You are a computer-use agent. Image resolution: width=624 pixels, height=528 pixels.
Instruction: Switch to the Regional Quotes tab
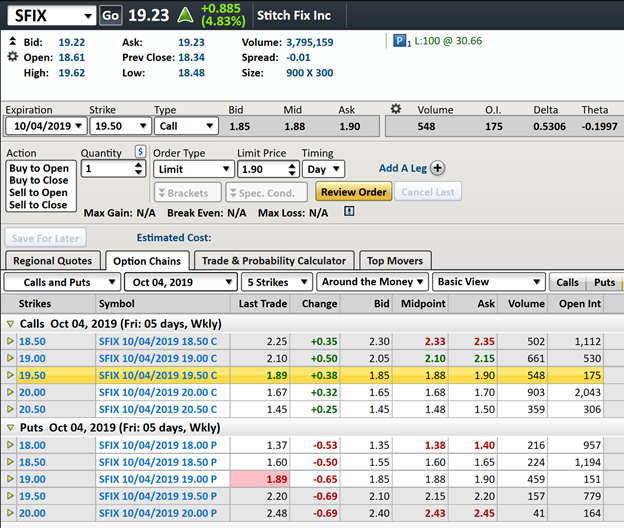pos(52,261)
